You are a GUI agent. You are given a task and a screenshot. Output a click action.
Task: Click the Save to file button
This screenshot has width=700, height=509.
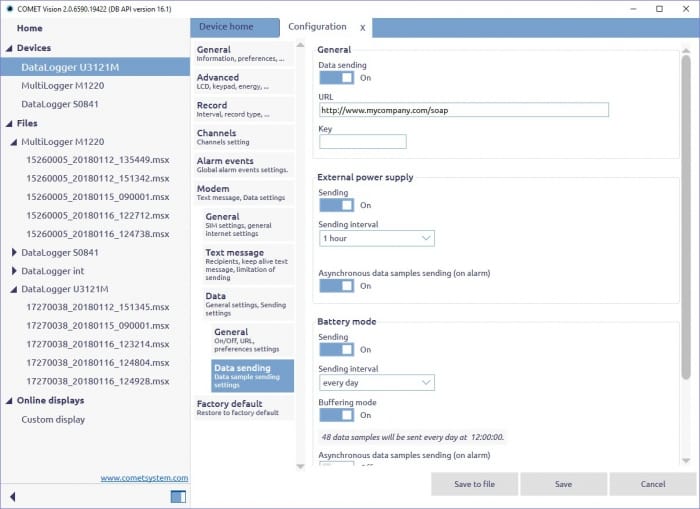coord(475,484)
